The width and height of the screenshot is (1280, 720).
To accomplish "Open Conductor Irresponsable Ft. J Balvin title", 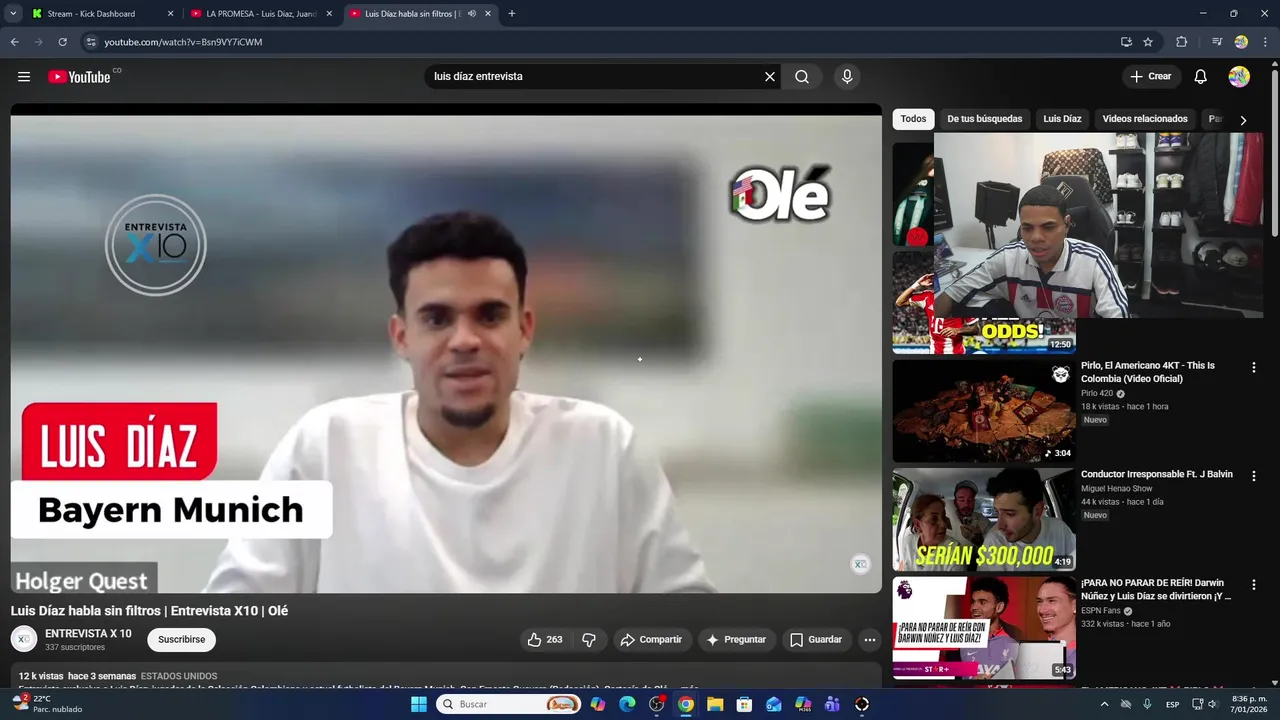I will (x=1157, y=474).
